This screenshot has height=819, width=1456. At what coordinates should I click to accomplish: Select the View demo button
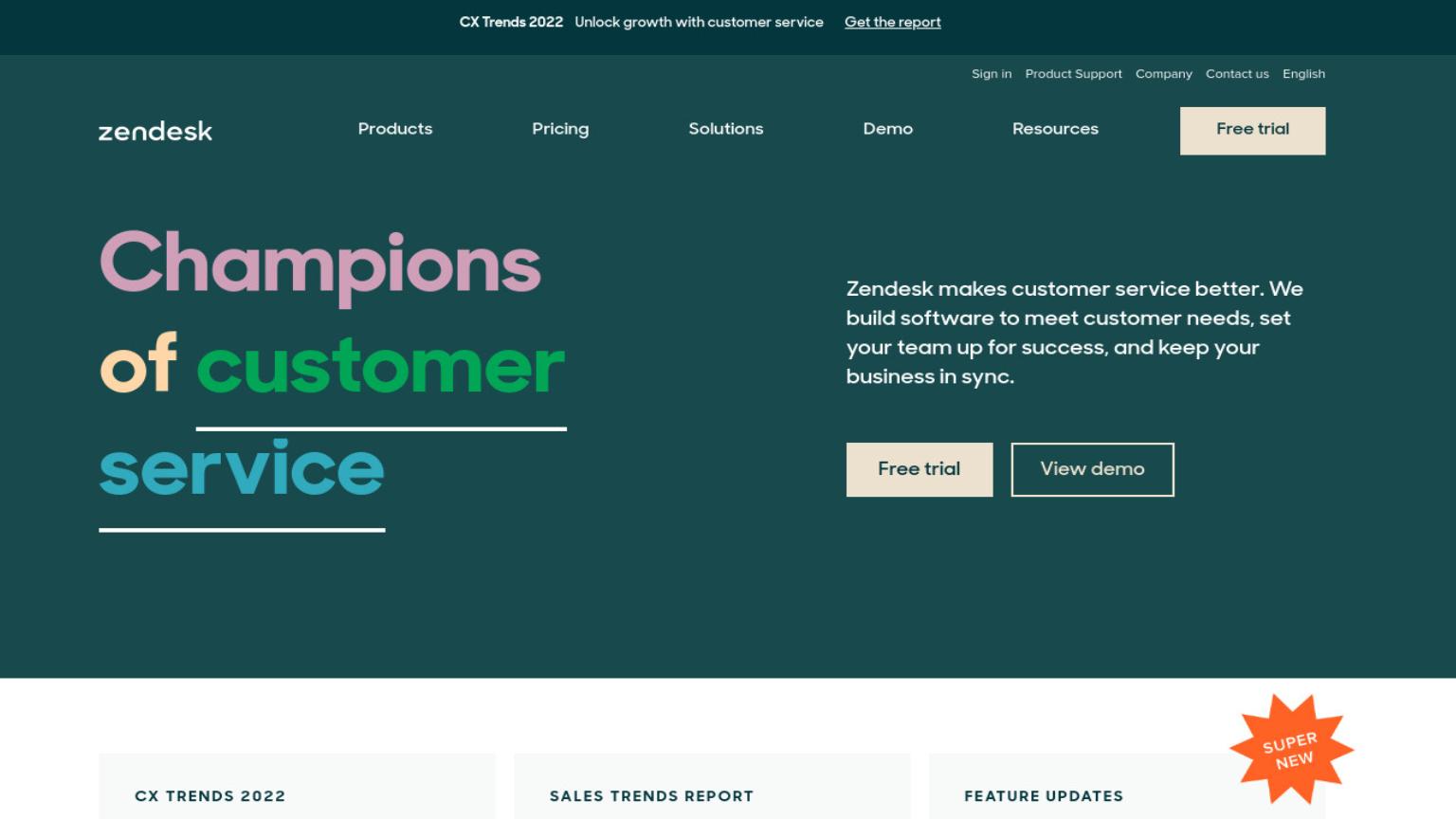(1092, 469)
